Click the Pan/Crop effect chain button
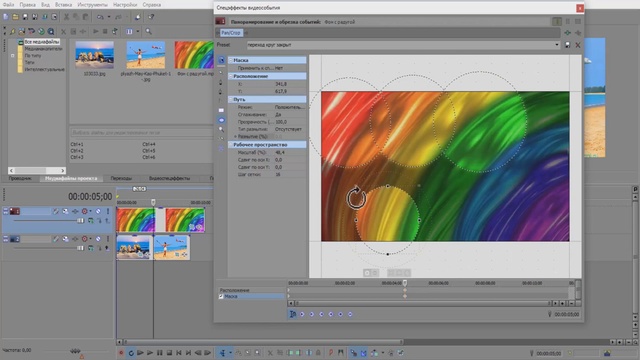The width and height of the screenshot is (640, 360). 231,33
